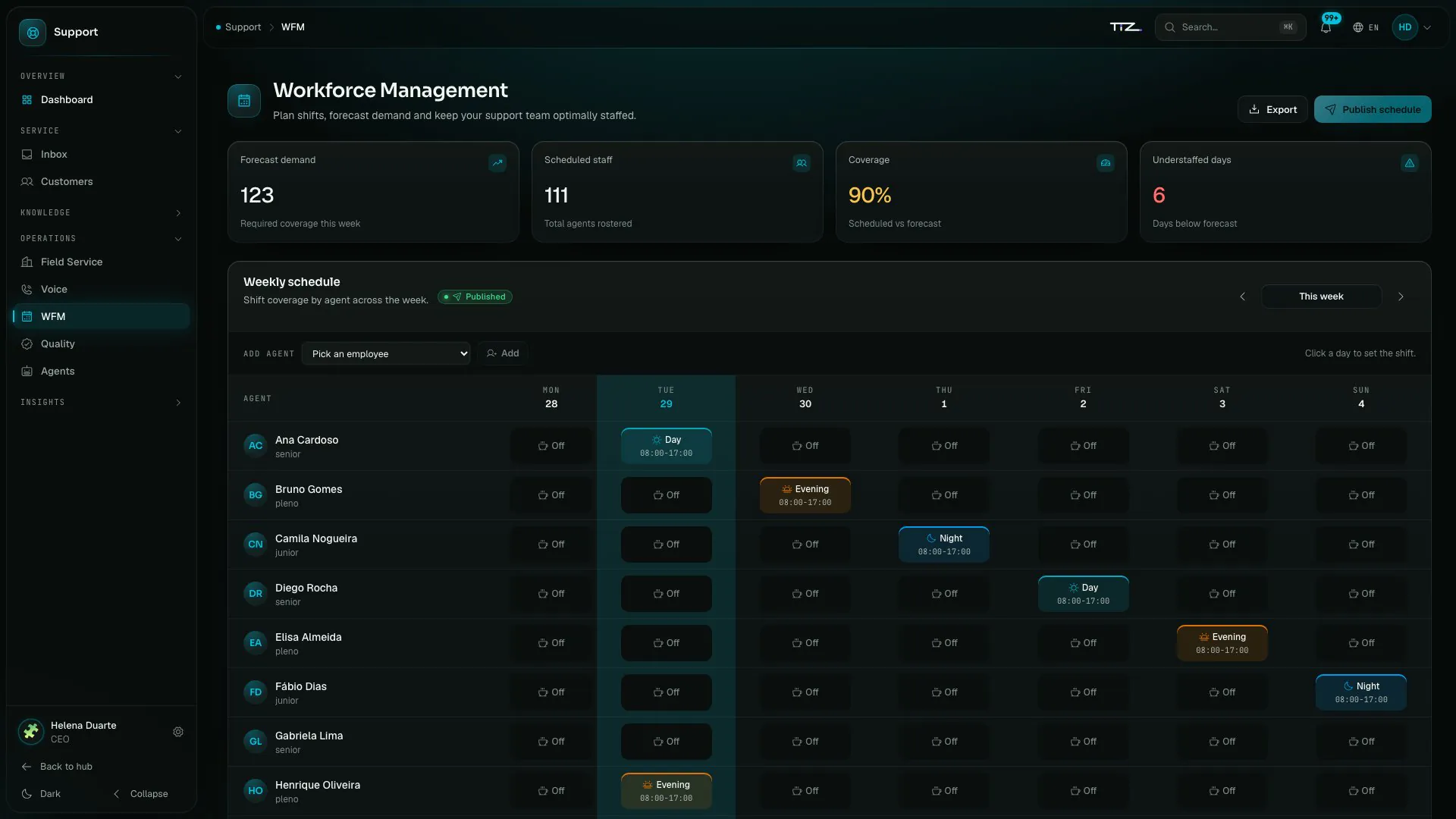
Task: Open the notifications bell icon
Action: pos(1326,27)
